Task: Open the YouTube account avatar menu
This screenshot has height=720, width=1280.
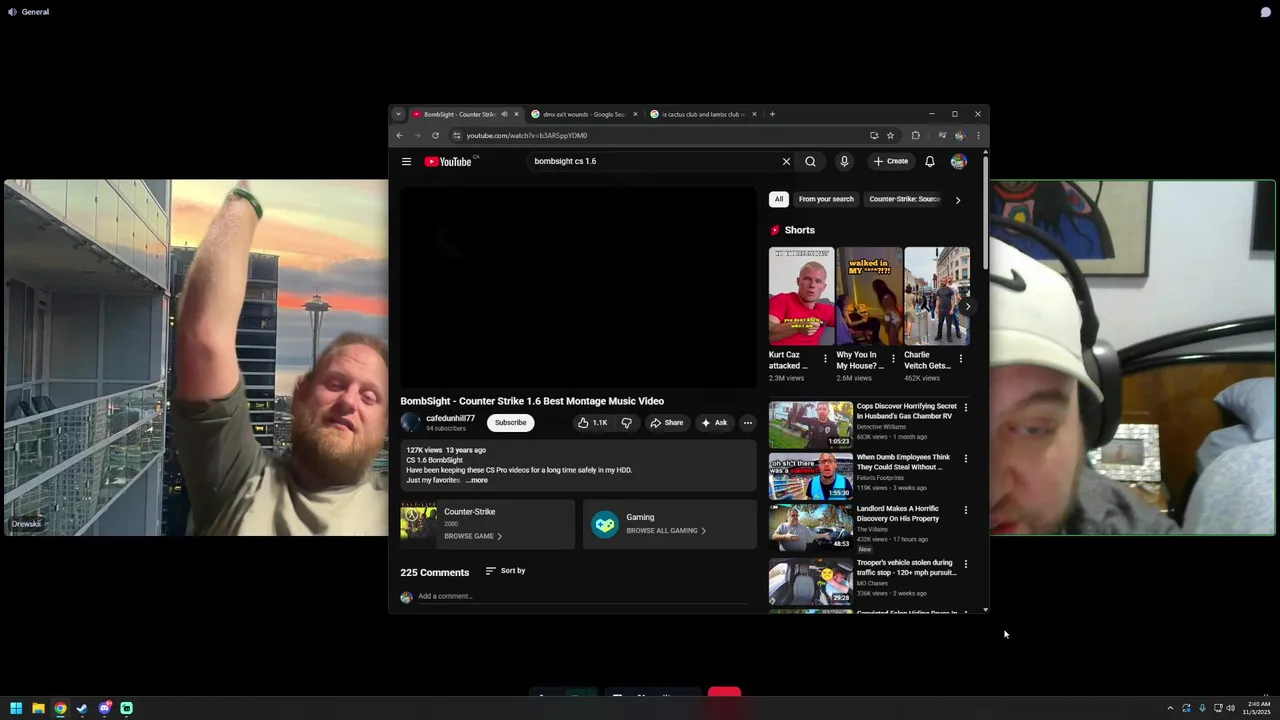Action: [x=958, y=161]
